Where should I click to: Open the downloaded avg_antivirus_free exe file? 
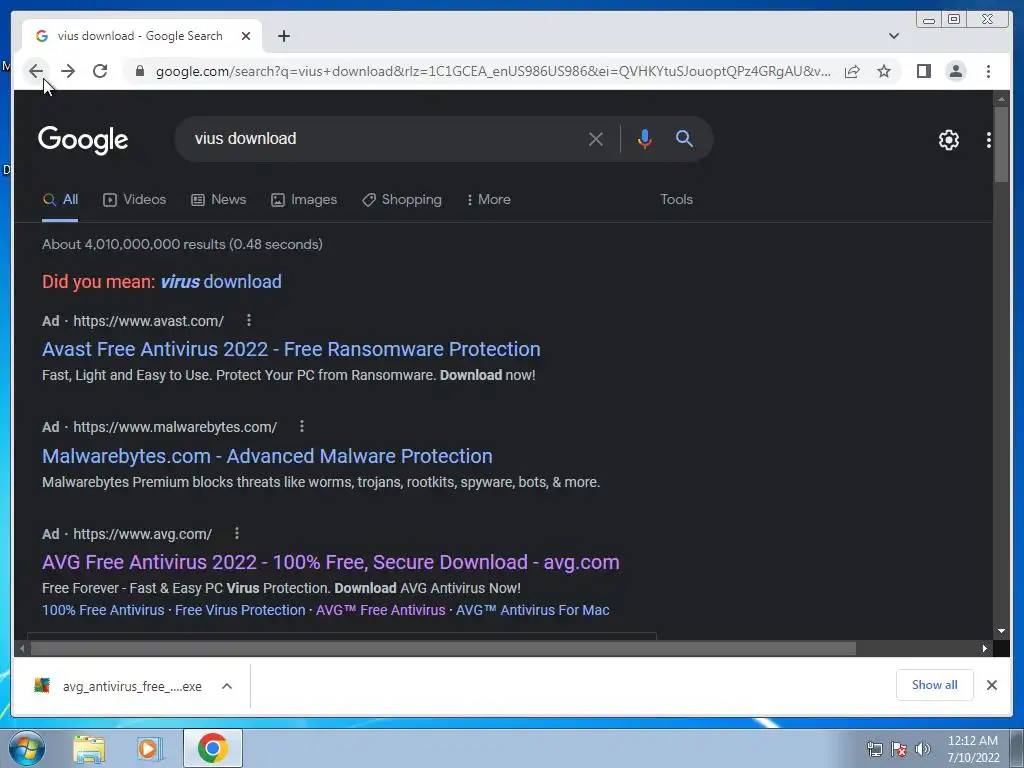point(118,686)
